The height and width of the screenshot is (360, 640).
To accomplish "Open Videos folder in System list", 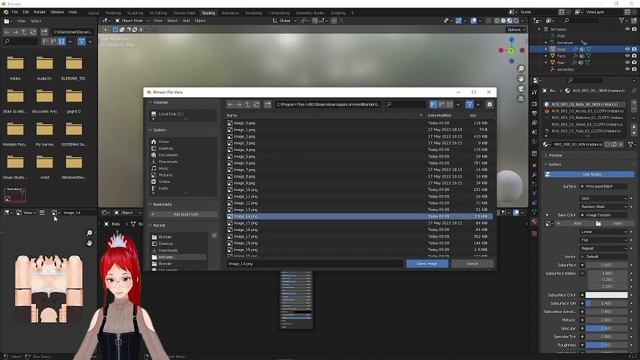I will click(x=164, y=182).
